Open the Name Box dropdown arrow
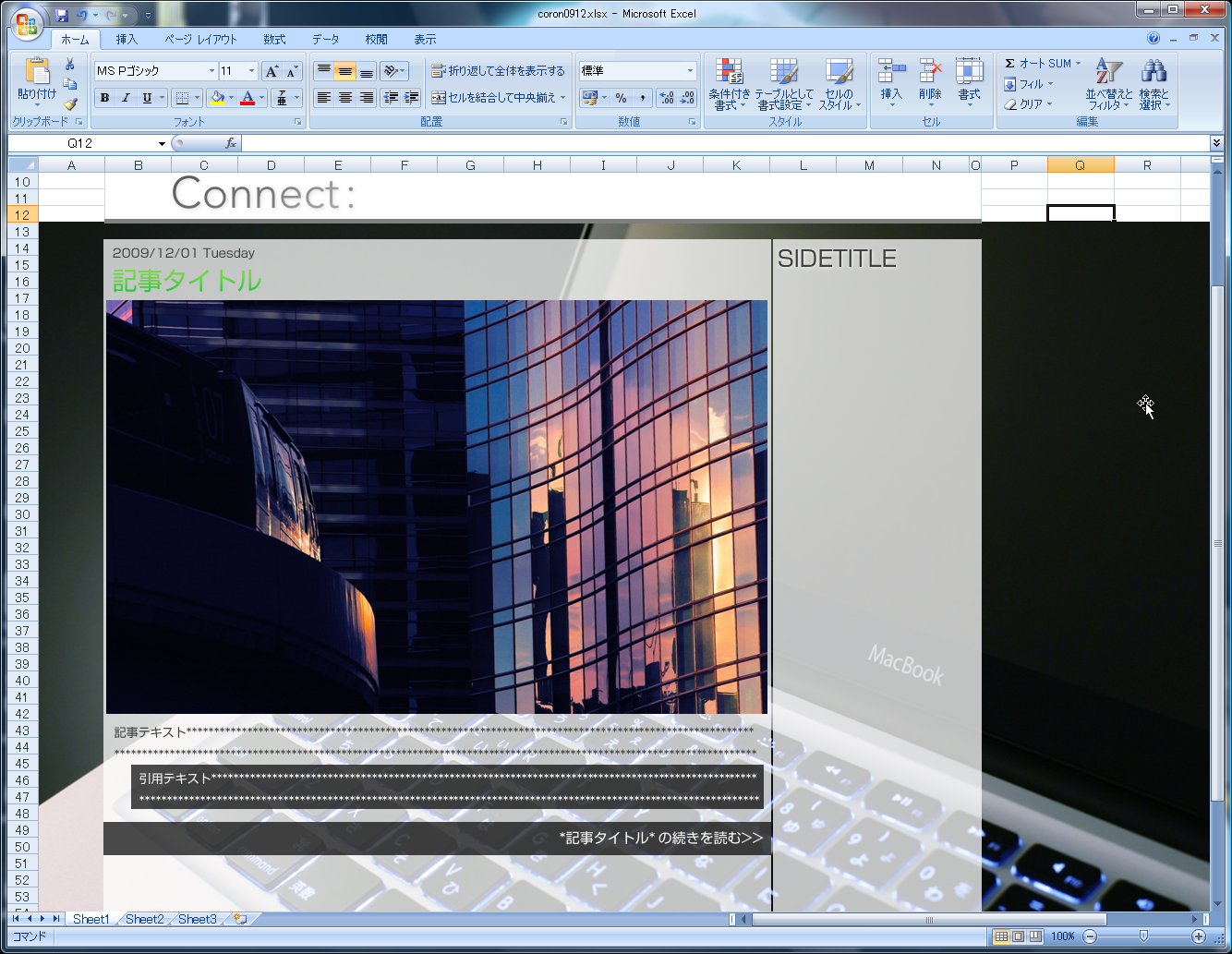Screen dimensions: 1232x954 click(x=162, y=144)
